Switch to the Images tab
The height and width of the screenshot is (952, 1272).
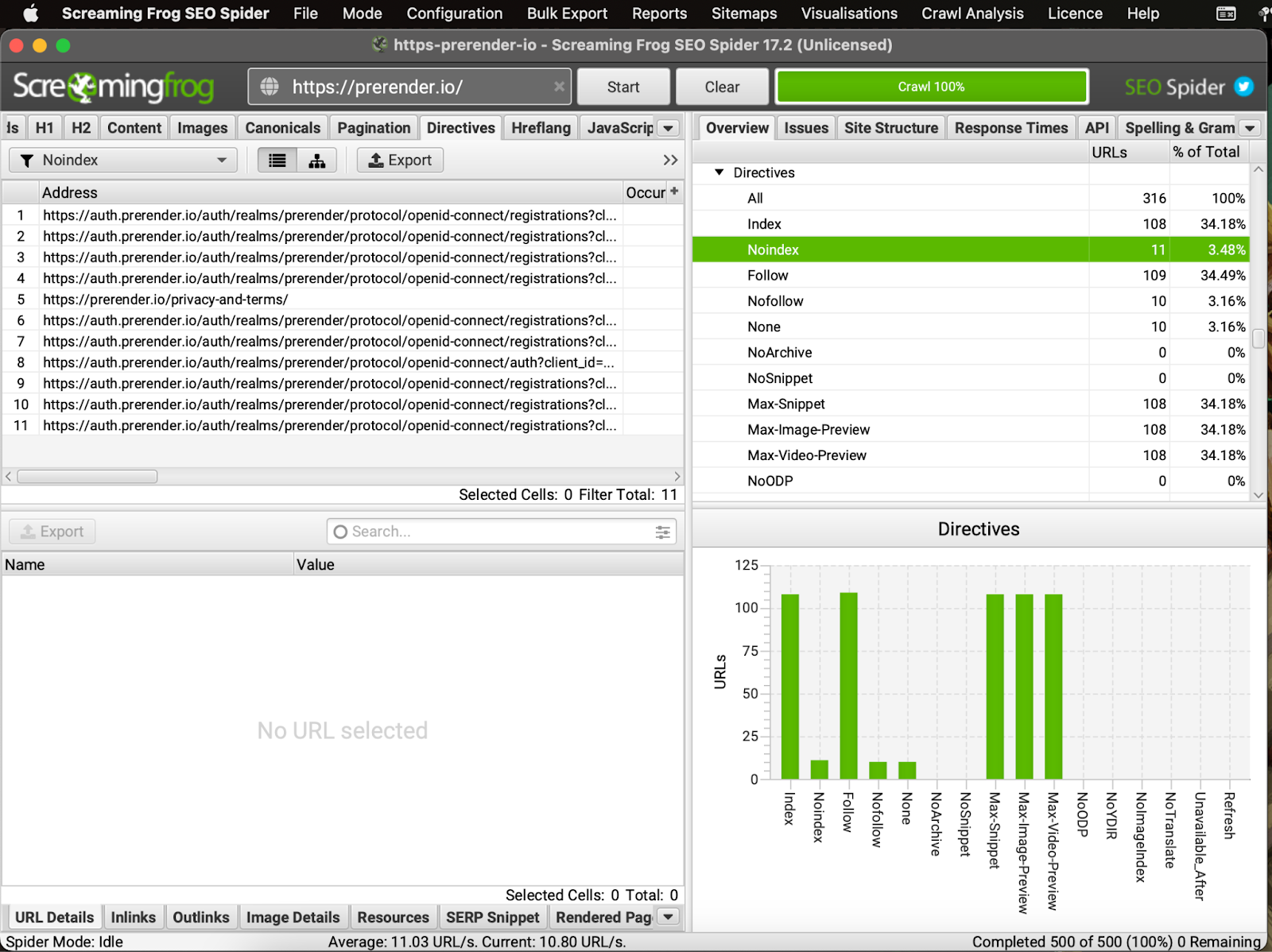202,128
